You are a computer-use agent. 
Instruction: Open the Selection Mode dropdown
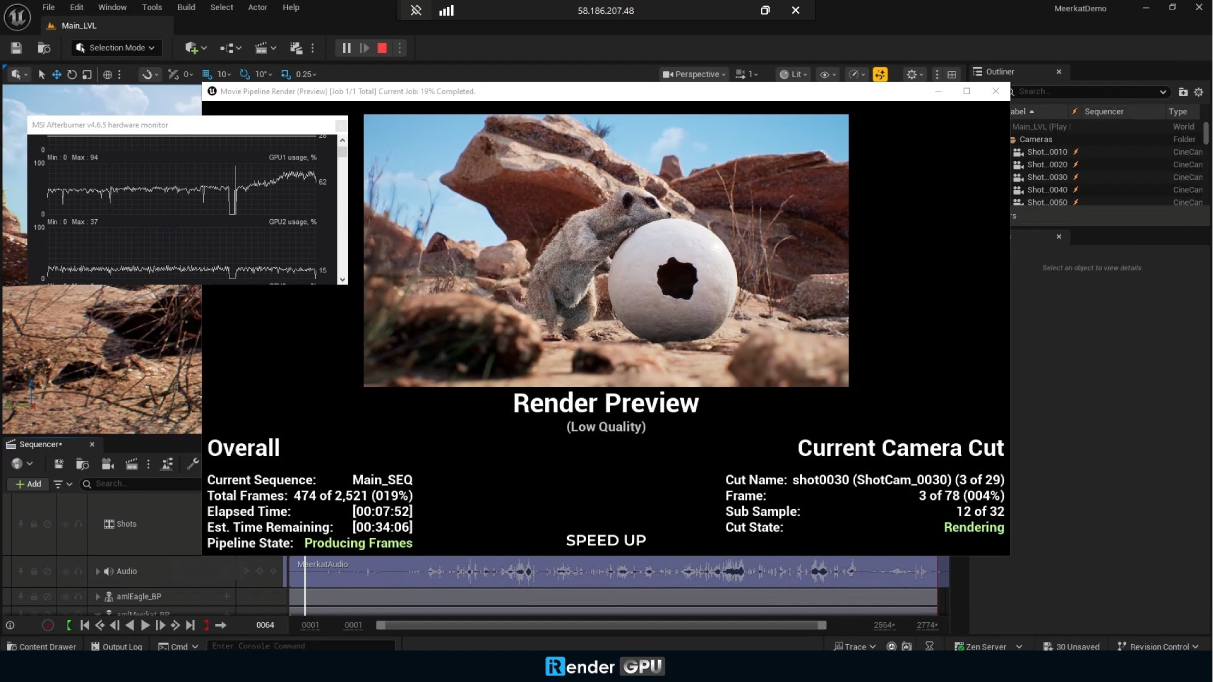coord(115,47)
